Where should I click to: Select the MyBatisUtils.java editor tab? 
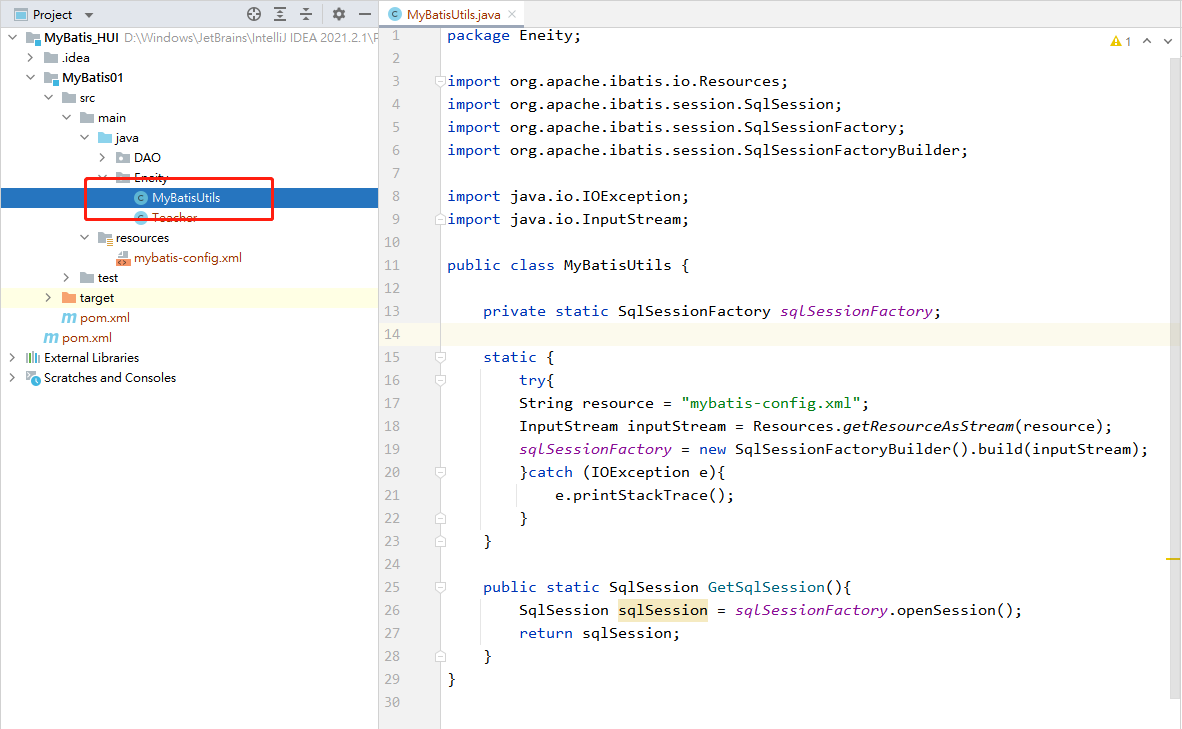click(453, 14)
